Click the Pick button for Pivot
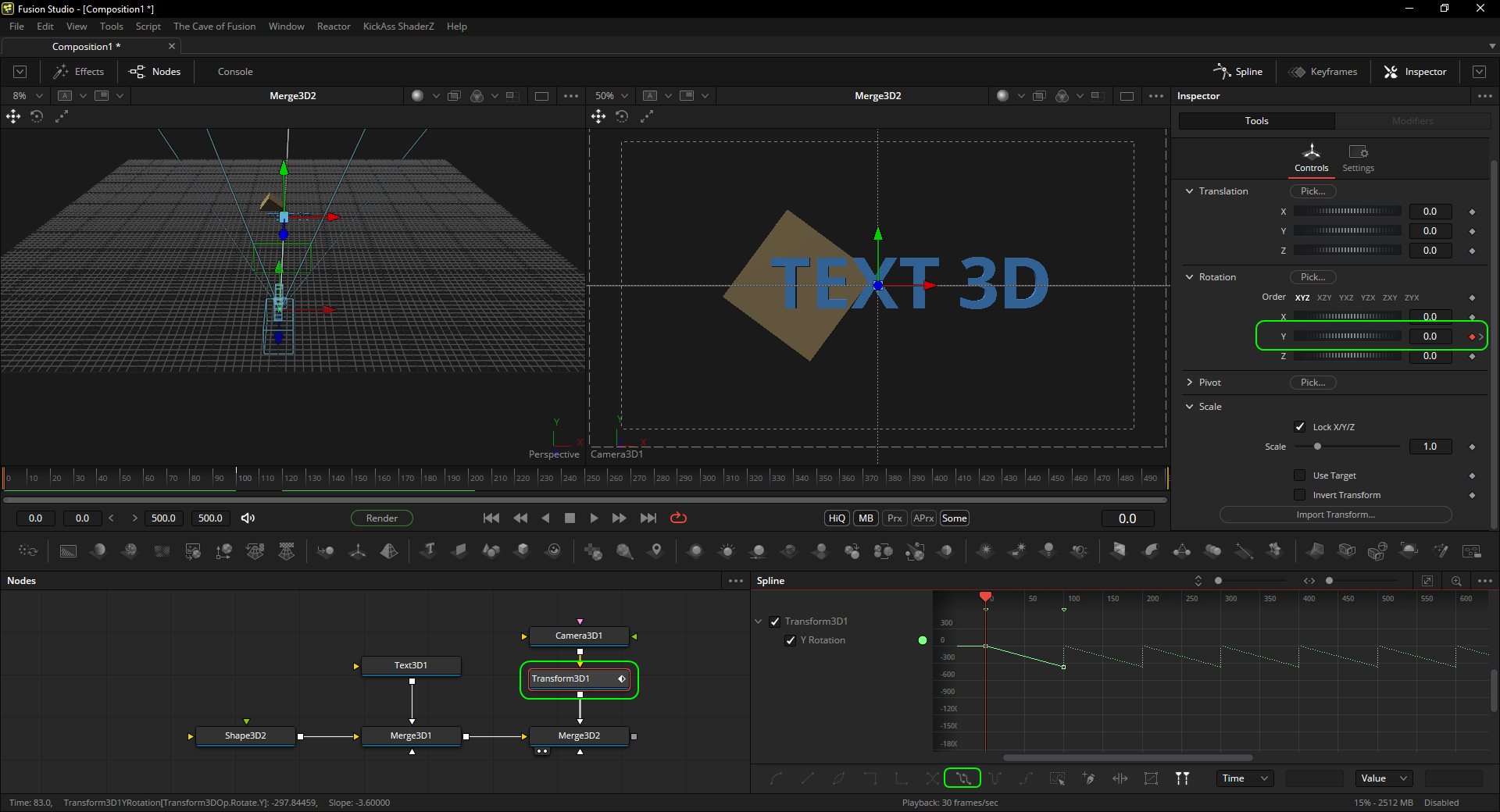Viewport: 1500px width, 812px height. click(x=1312, y=383)
